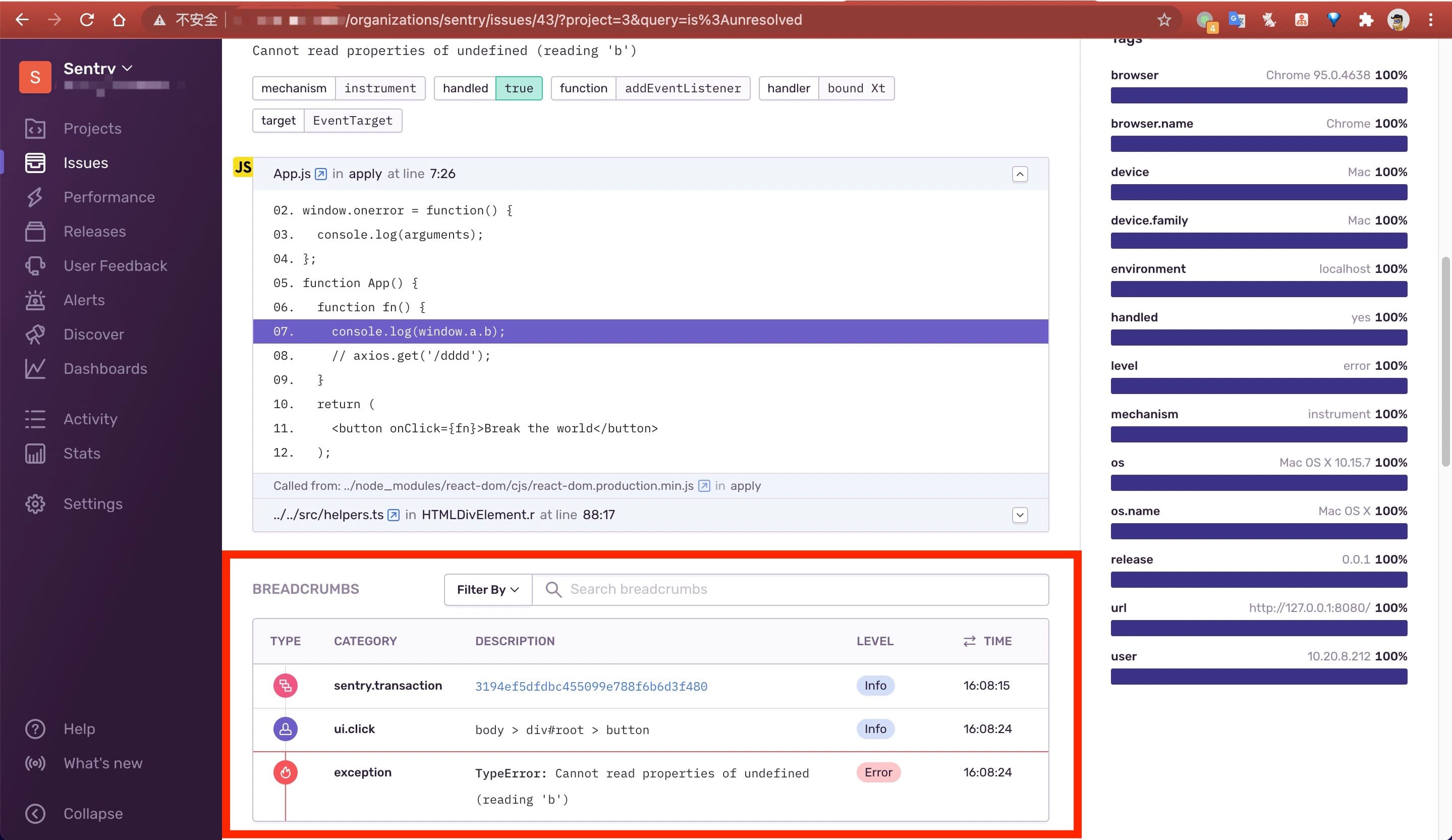Click the Releases box icon
Screen dimensions: 1452x840
(35, 232)
